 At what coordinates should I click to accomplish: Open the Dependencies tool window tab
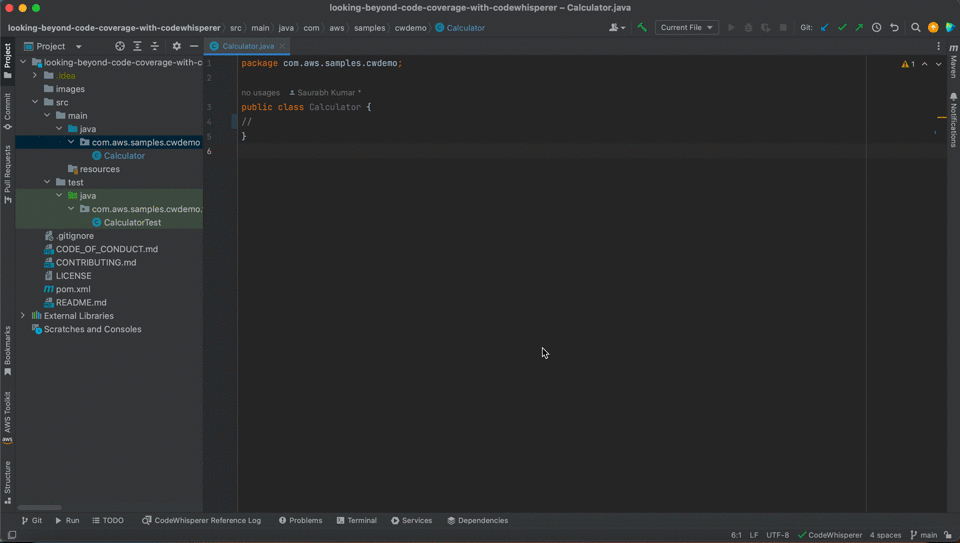click(477, 521)
